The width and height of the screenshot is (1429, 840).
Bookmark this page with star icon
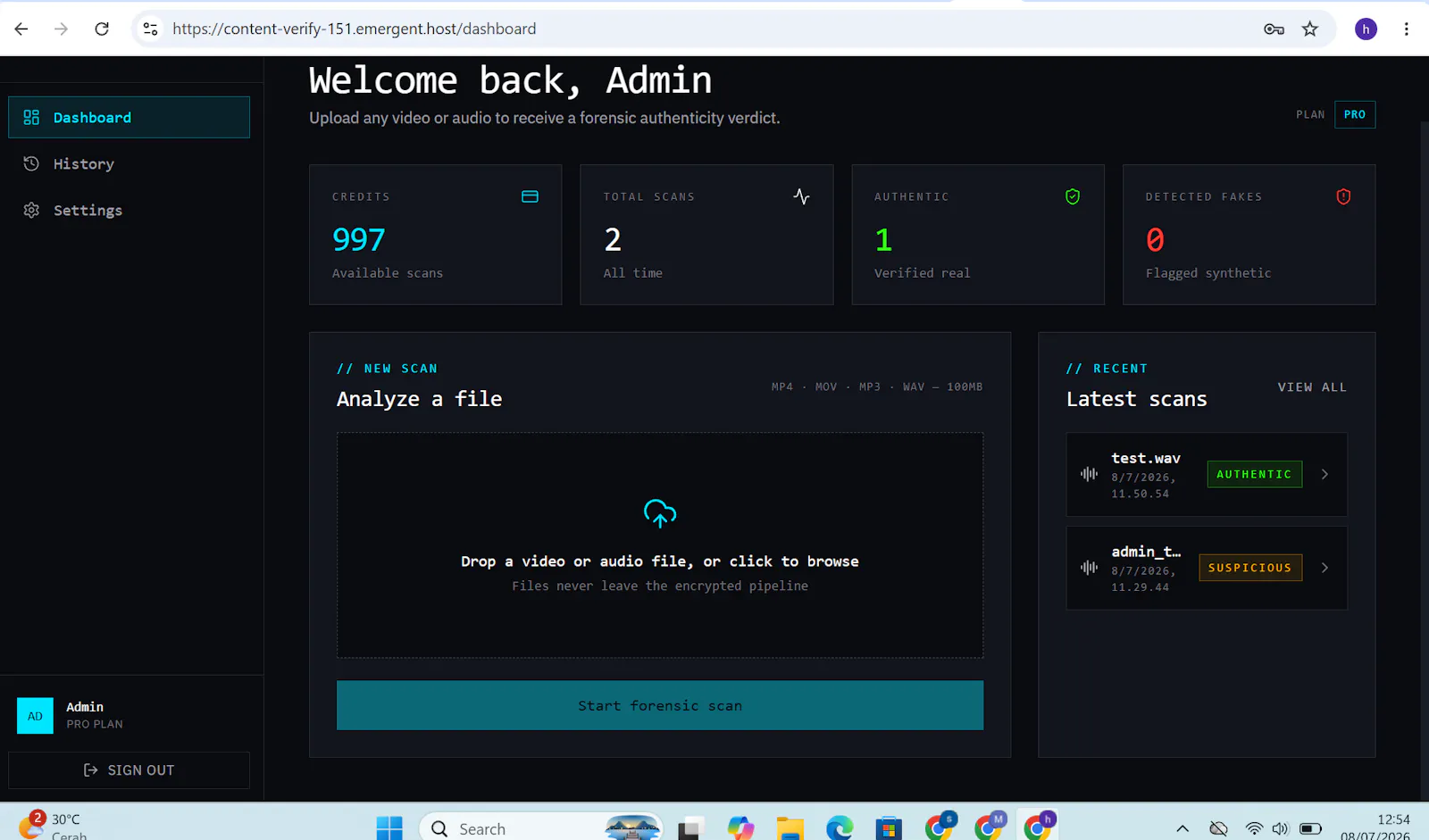pos(1310,29)
